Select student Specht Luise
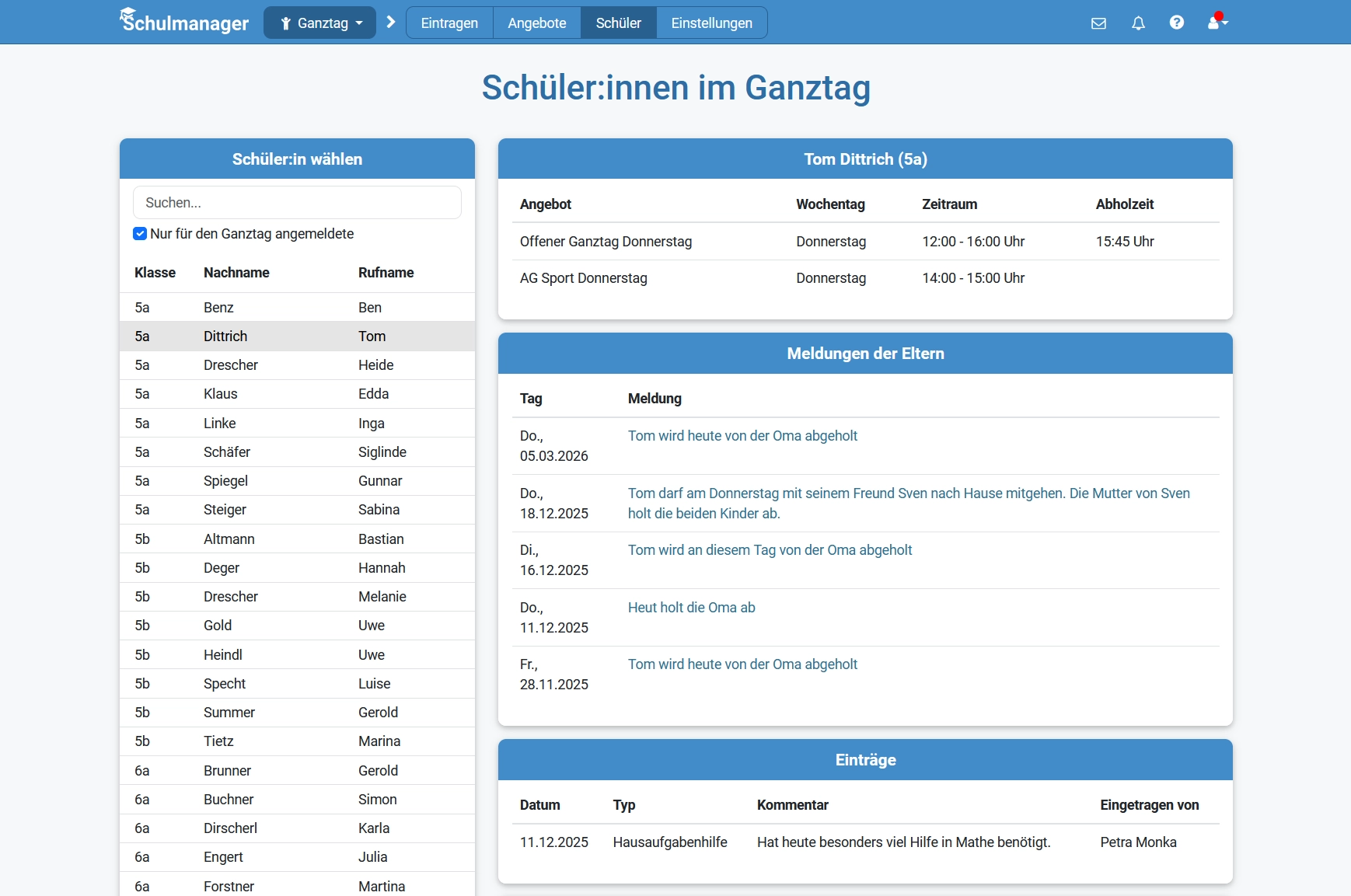 click(x=297, y=684)
